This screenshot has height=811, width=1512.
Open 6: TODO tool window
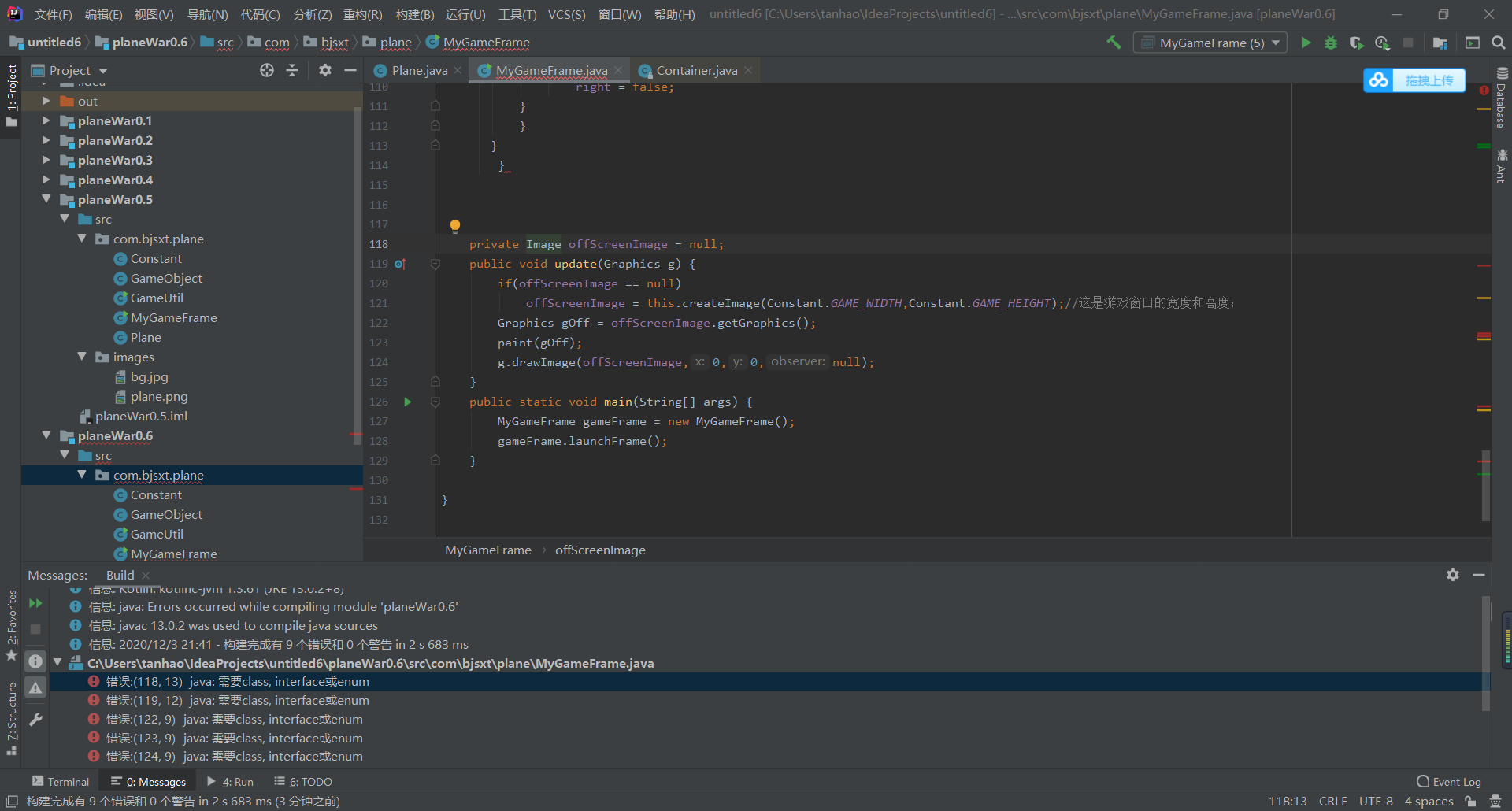[x=303, y=782]
